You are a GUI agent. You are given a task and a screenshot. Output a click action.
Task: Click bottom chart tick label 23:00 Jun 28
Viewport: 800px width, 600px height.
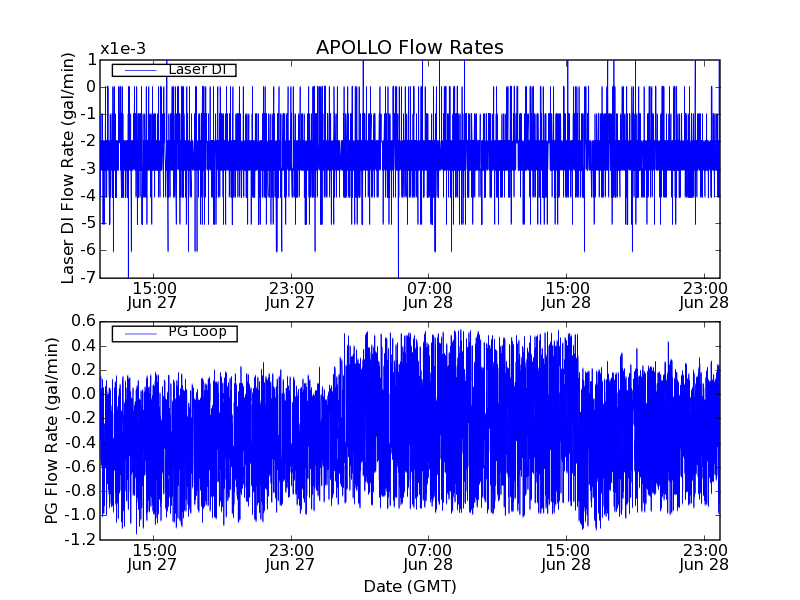(704, 558)
